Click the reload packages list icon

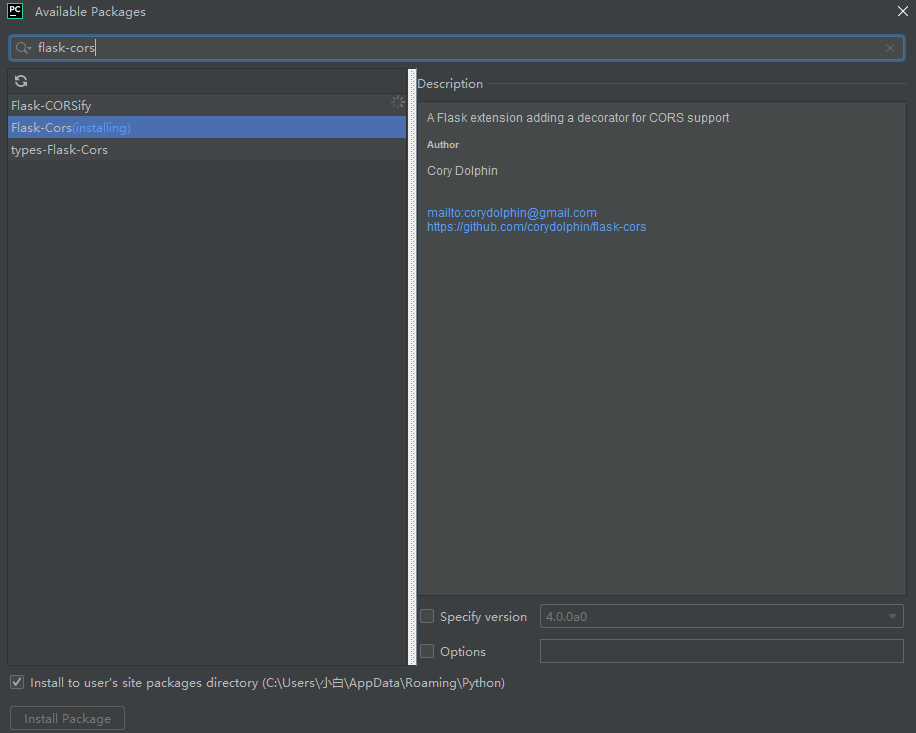click(x=21, y=81)
